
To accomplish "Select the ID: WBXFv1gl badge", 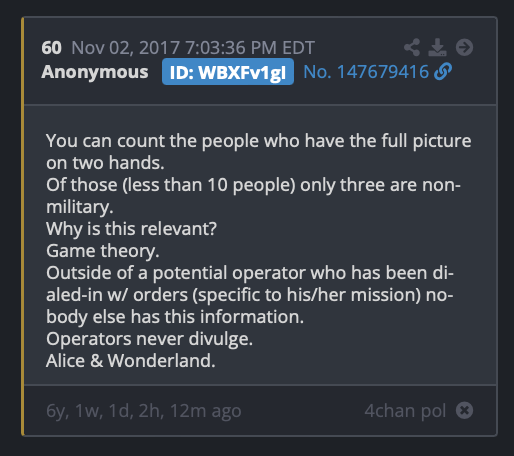I will click(x=228, y=72).
